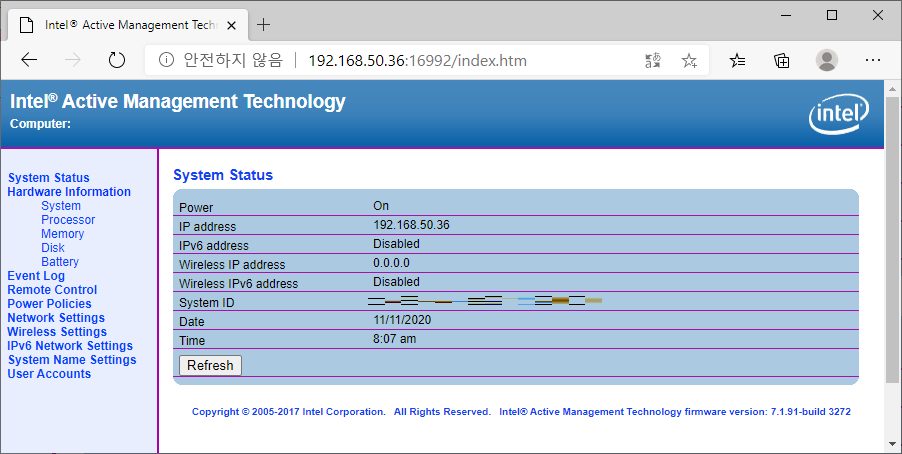
Task: Open System Name Settings page
Action: tap(72, 360)
